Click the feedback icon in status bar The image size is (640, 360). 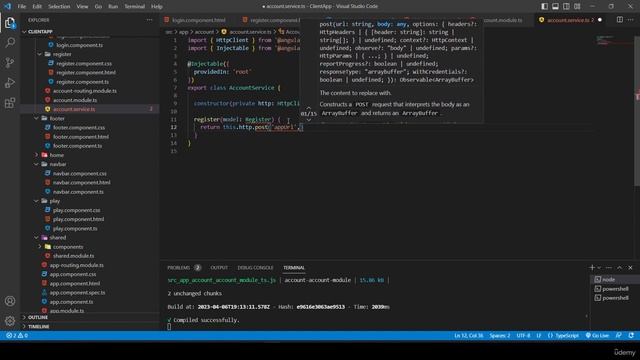point(619,336)
